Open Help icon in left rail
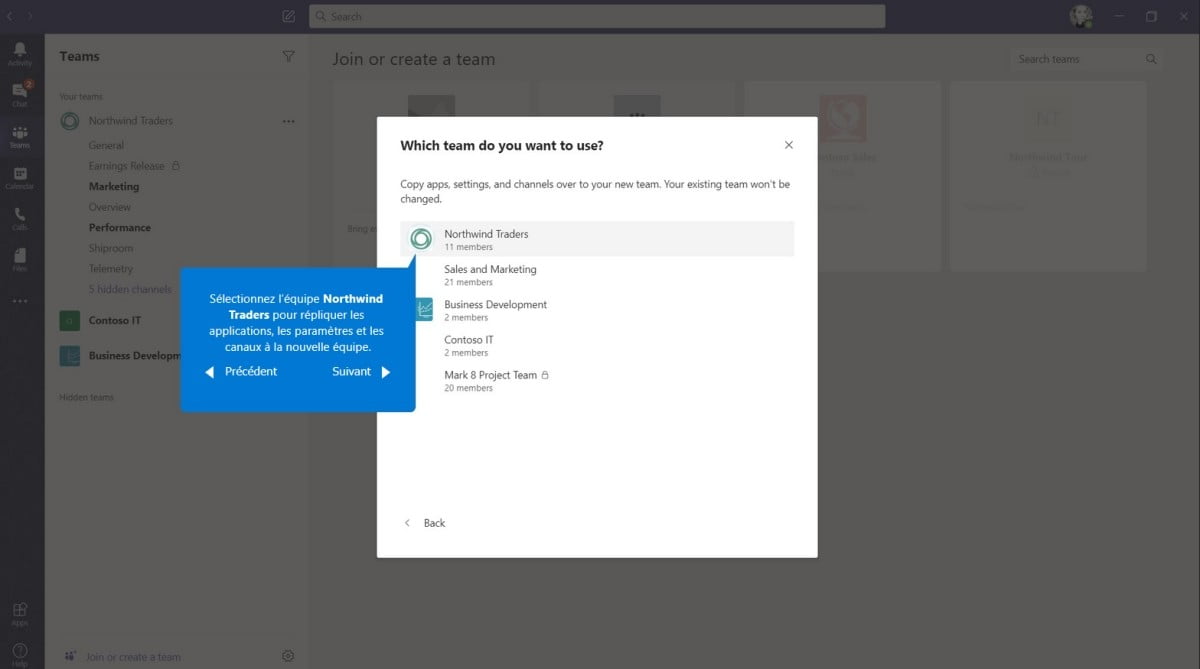The image size is (1200, 669). pyautogui.click(x=20, y=653)
